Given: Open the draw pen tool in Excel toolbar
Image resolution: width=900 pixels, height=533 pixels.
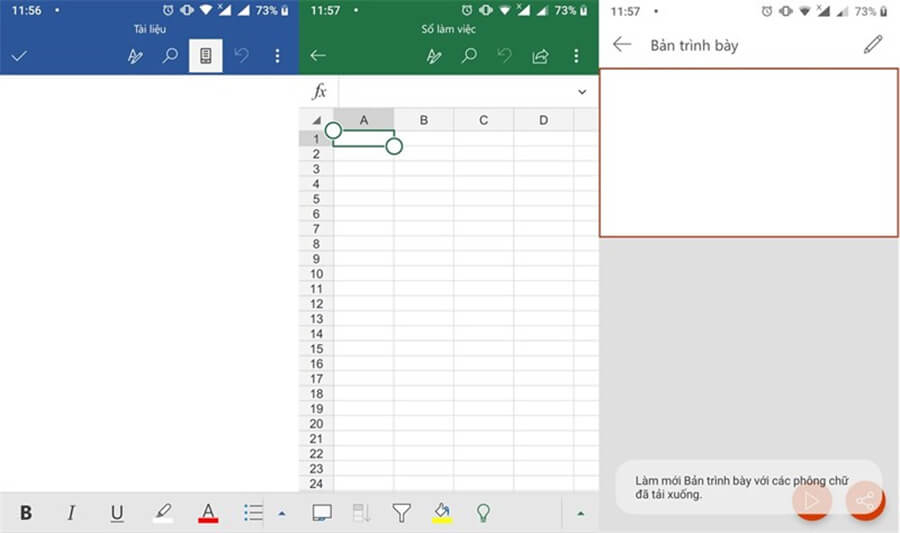Looking at the screenshot, I should click(434, 56).
